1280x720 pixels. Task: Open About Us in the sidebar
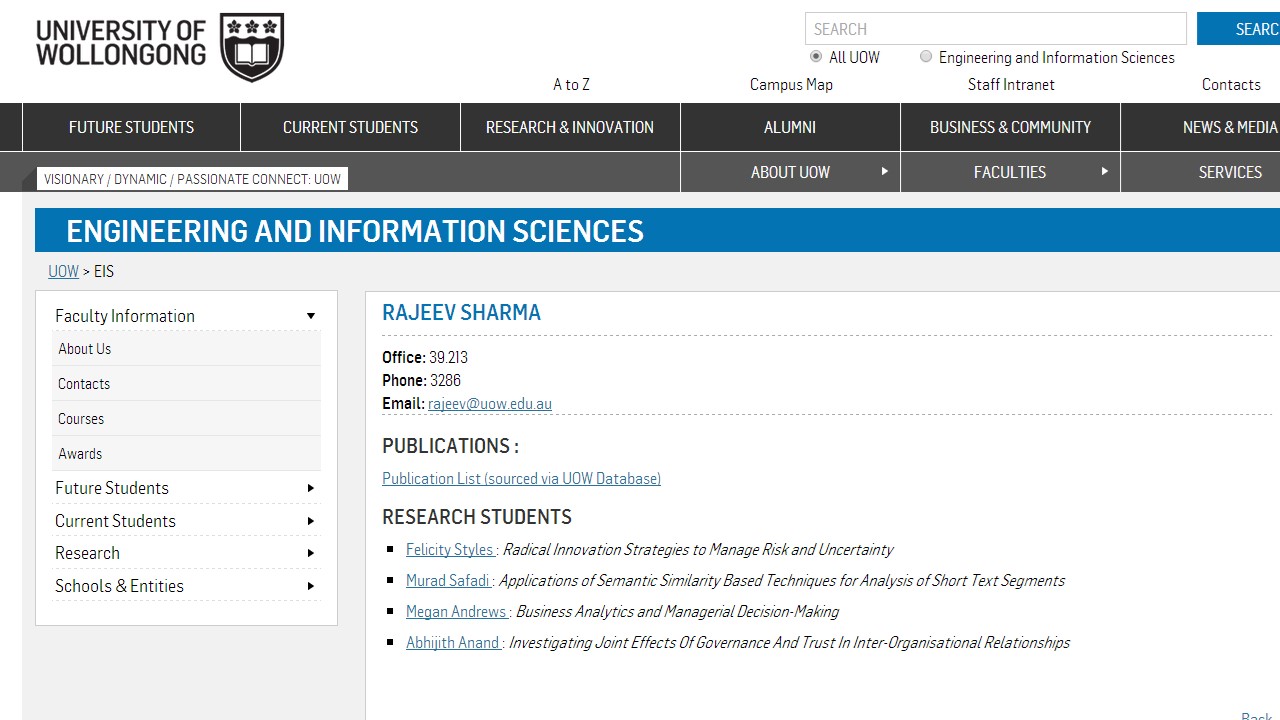(186, 349)
